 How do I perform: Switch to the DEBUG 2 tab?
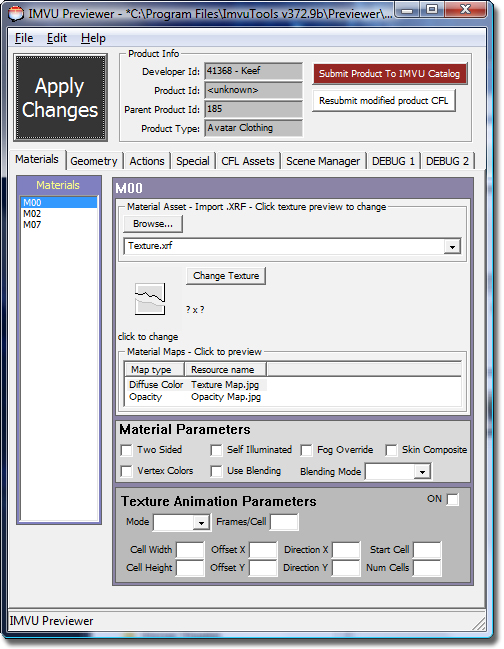point(447,161)
